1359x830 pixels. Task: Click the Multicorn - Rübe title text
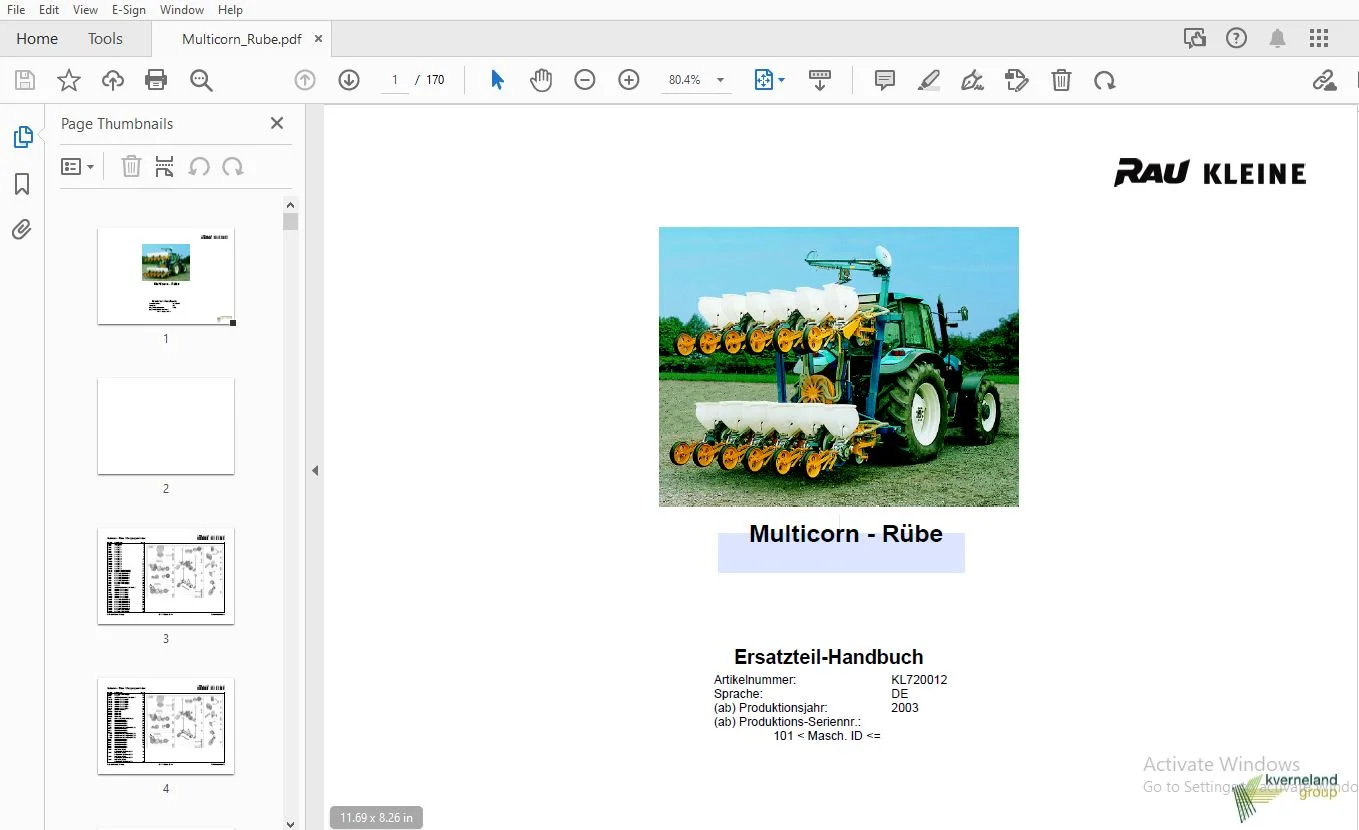coord(846,534)
